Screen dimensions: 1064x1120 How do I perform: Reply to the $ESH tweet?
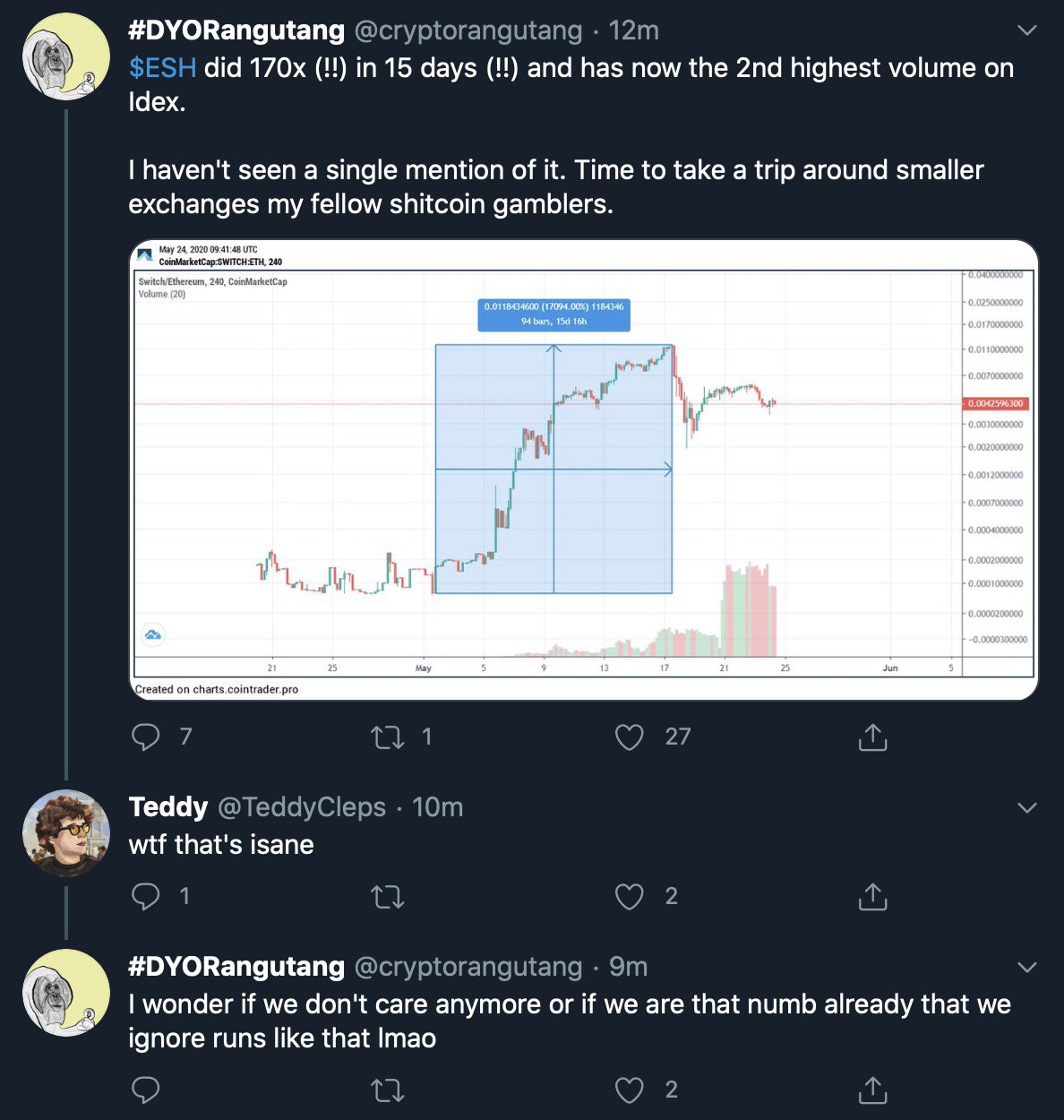coord(146,737)
